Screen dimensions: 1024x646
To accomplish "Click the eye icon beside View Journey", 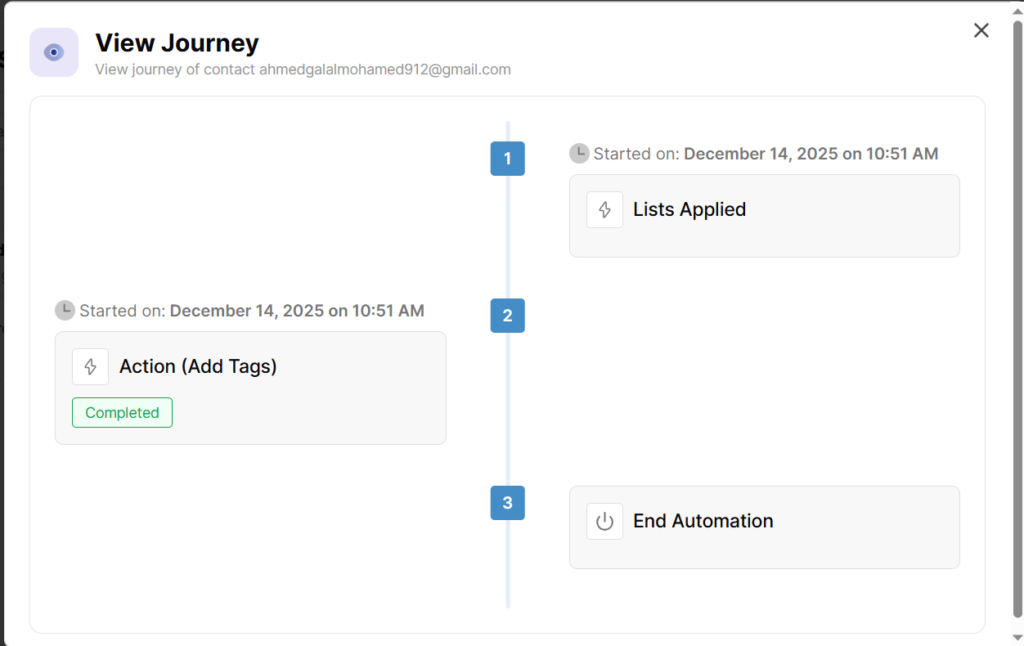I will pyautogui.click(x=54, y=52).
